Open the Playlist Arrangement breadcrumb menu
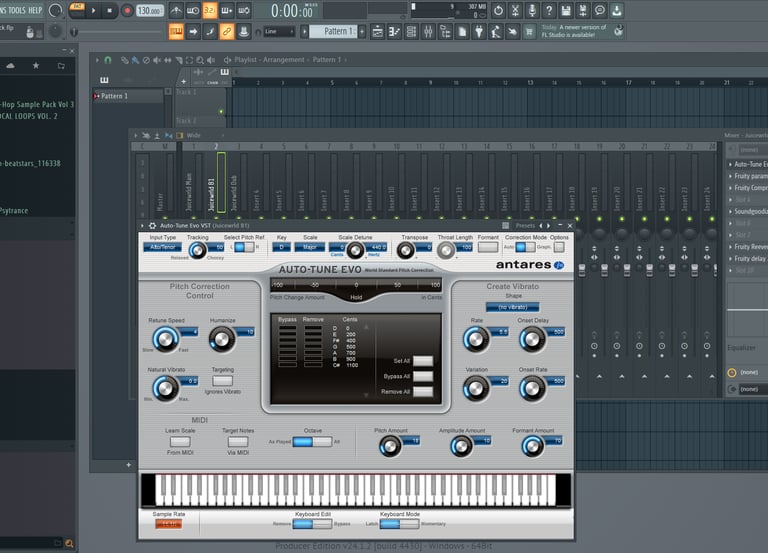The height and width of the screenshot is (553, 768). point(284,60)
